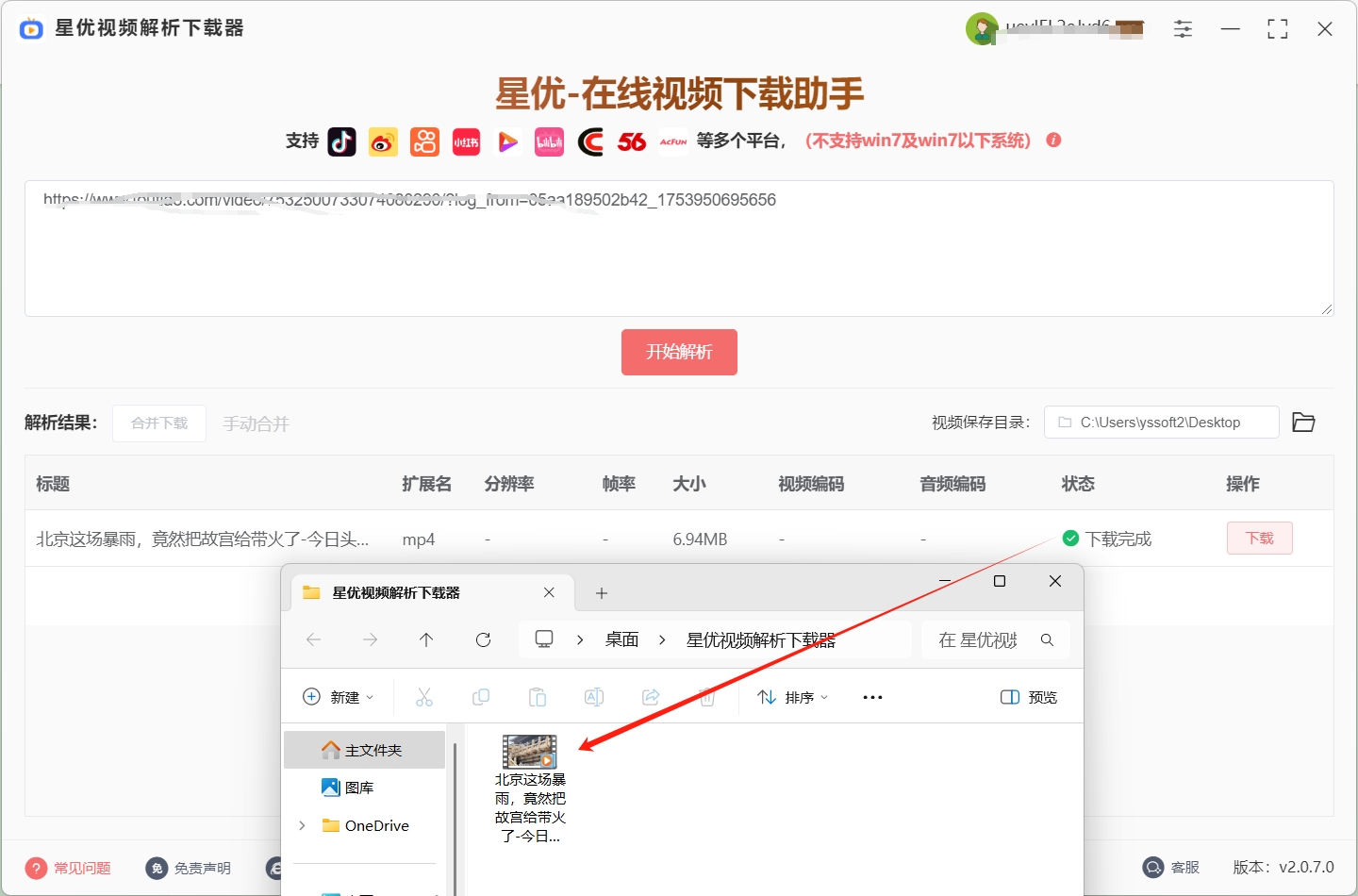Open the 排序 sort dropdown in Explorer
This screenshot has width=1358, height=896.
pyautogui.click(x=792, y=696)
